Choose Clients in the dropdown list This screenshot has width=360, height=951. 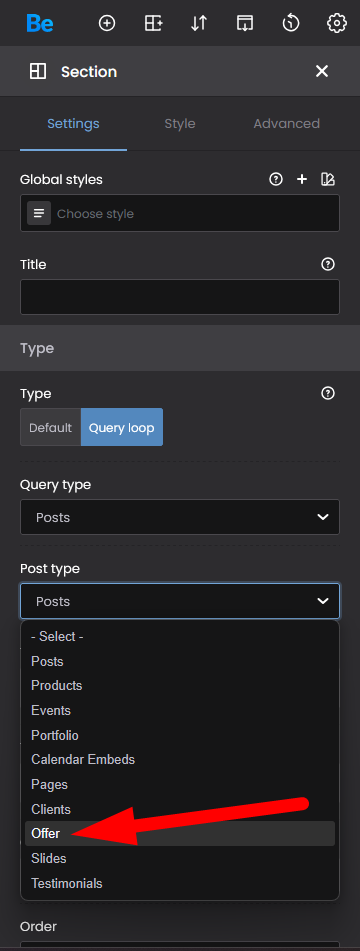pos(180,809)
